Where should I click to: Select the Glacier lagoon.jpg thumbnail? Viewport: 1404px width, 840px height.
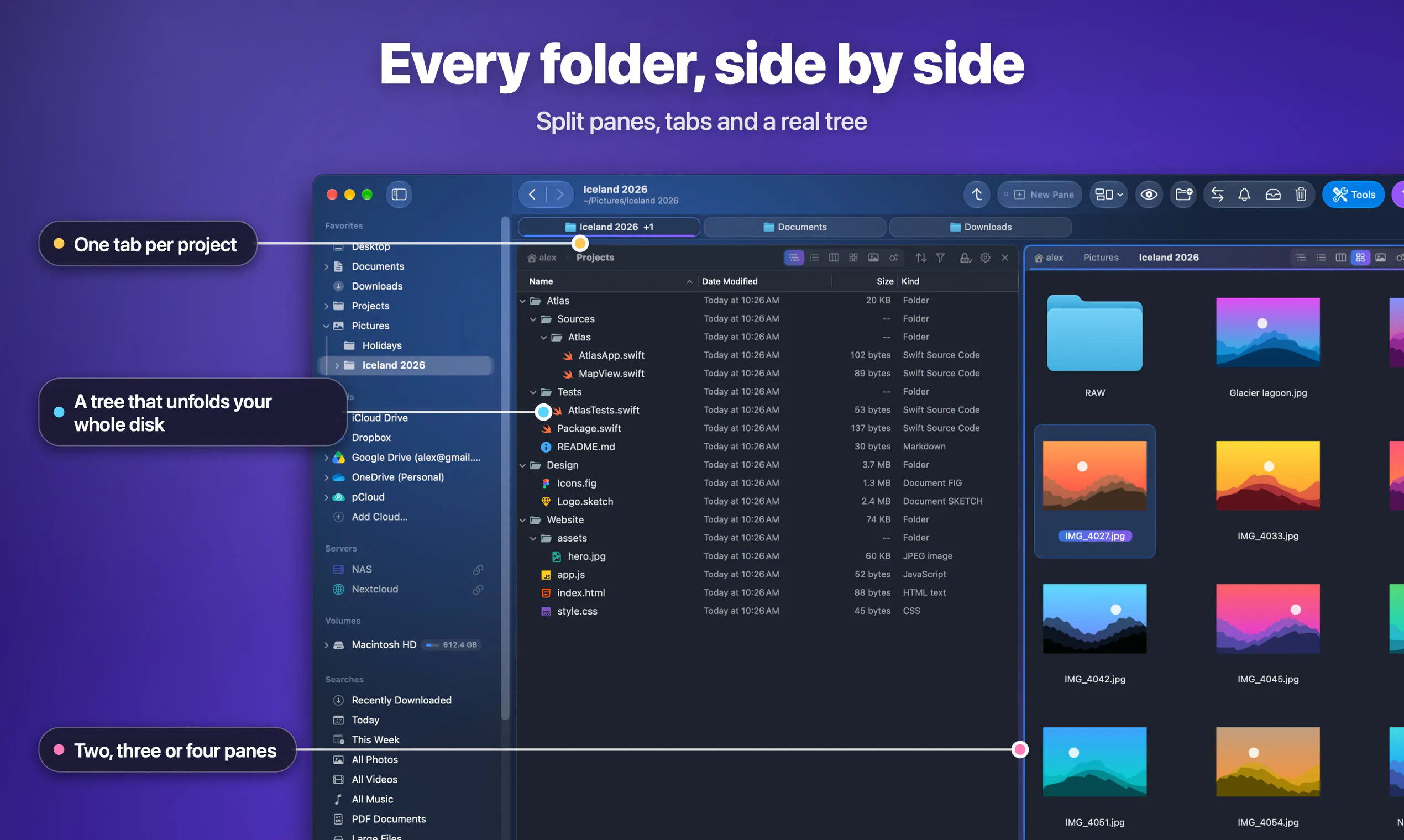[x=1267, y=333]
